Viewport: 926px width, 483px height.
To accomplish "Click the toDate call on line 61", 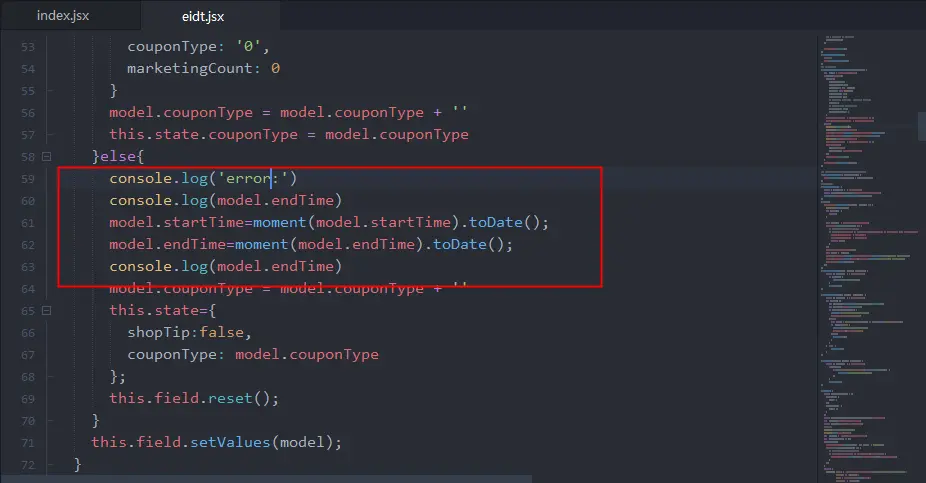I will click(495, 223).
